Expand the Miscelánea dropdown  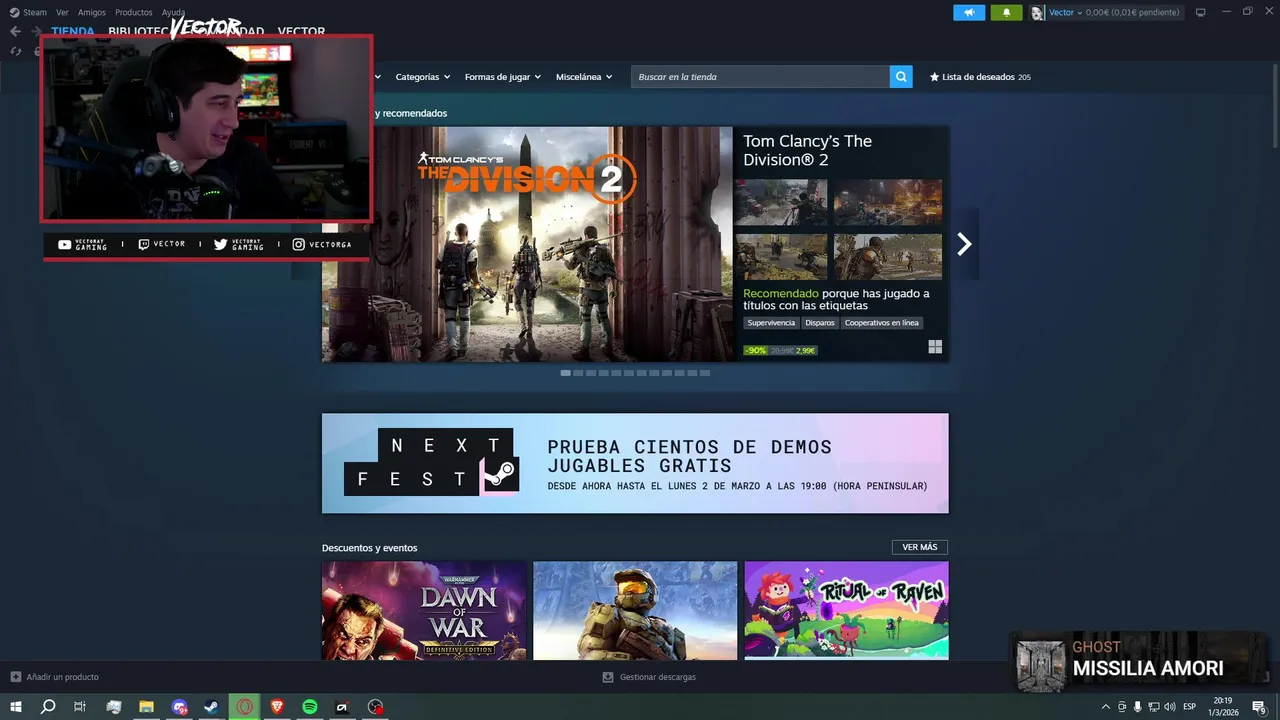click(584, 77)
